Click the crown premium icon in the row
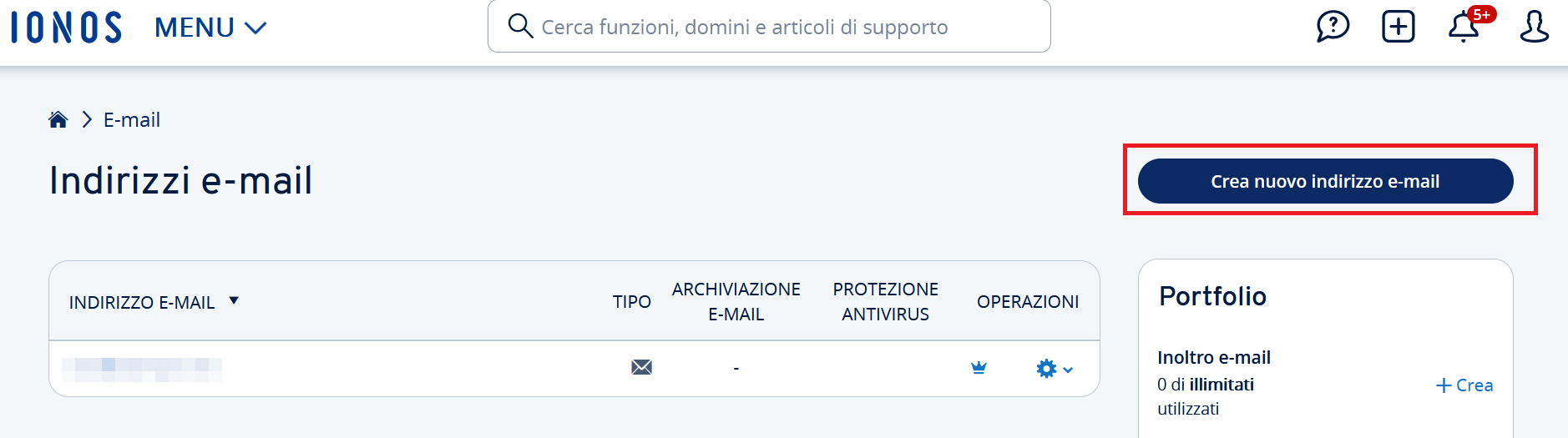1568x438 pixels. pos(979,367)
